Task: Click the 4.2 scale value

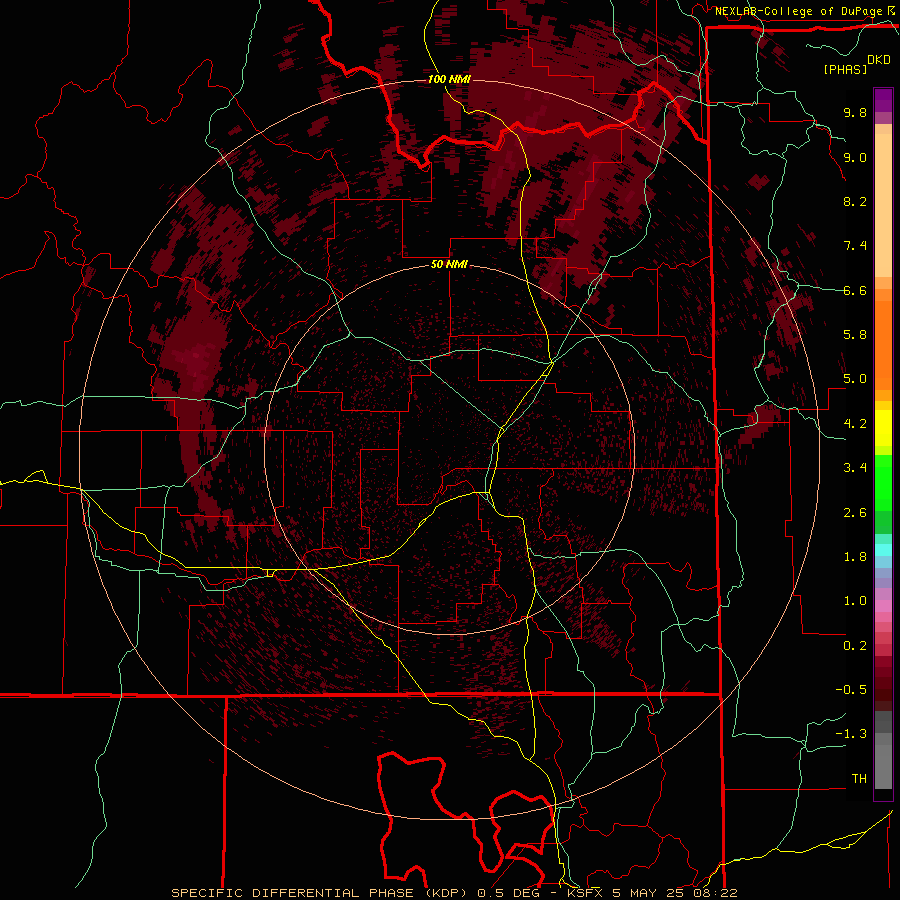Action: click(x=855, y=424)
